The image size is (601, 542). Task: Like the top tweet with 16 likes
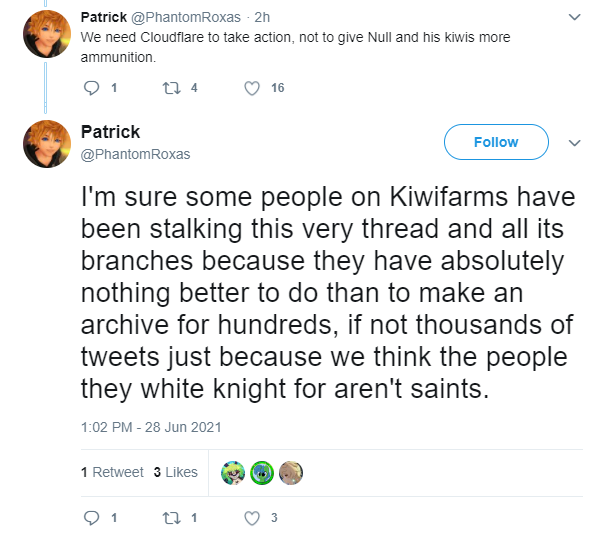252,88
